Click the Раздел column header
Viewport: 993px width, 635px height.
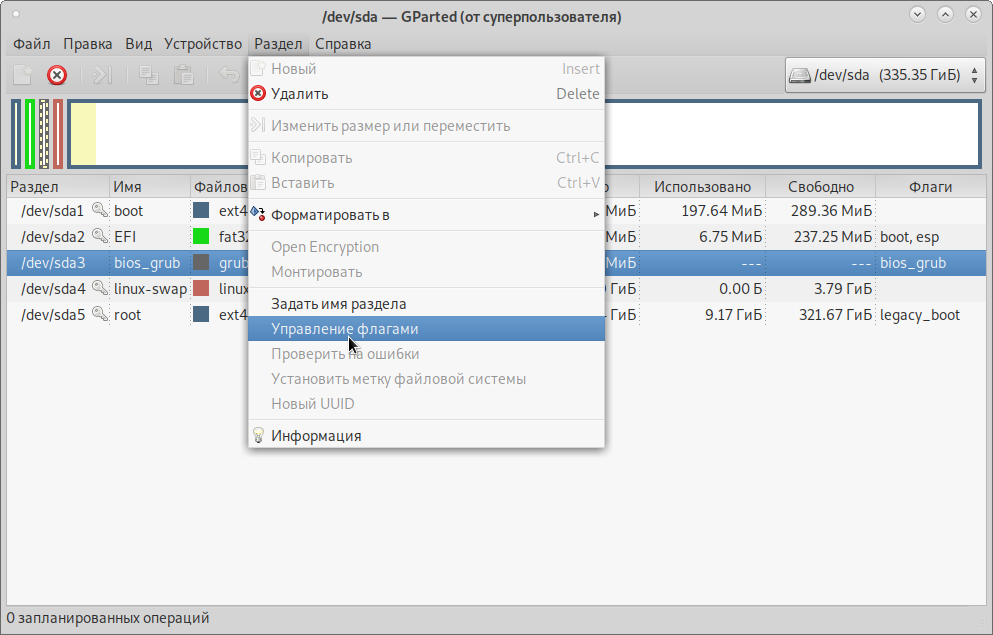point(58,187)
